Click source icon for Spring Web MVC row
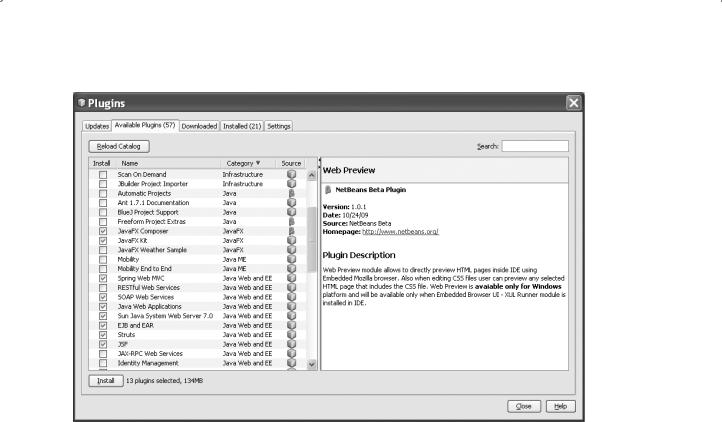This screenshot has width=722, height=422. point(291,278)
